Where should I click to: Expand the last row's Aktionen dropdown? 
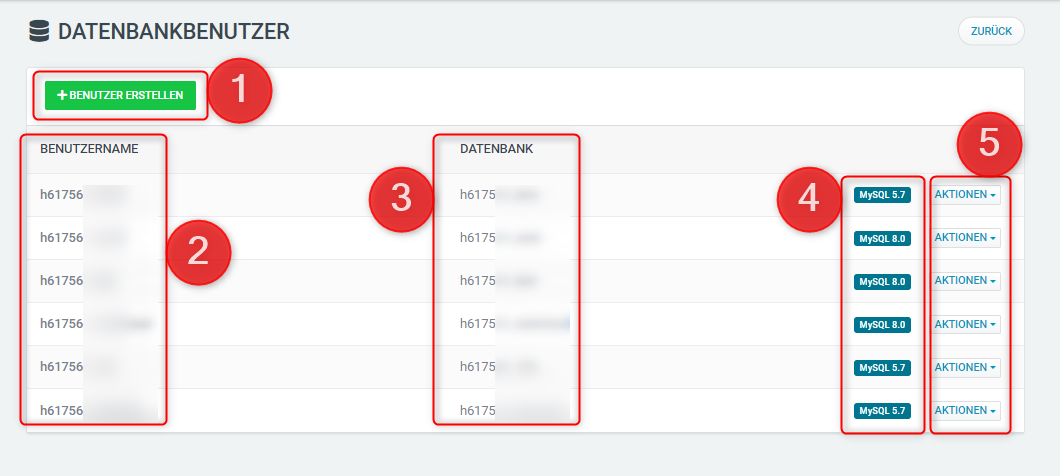coord(966,410)
